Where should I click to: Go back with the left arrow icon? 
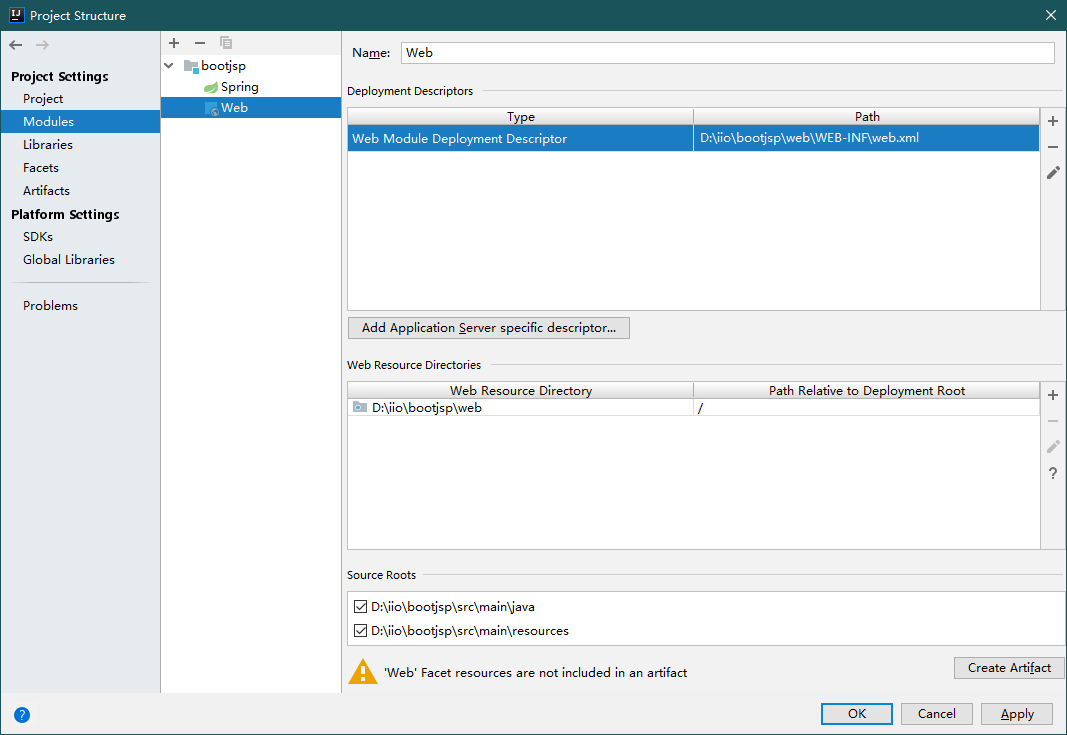[16, 45]
